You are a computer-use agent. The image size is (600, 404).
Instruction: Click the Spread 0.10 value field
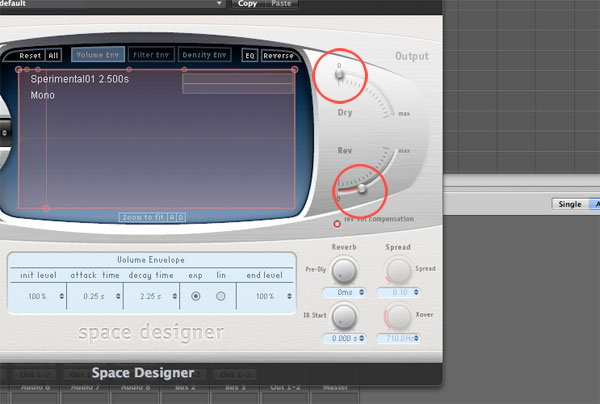pos(398,292)
